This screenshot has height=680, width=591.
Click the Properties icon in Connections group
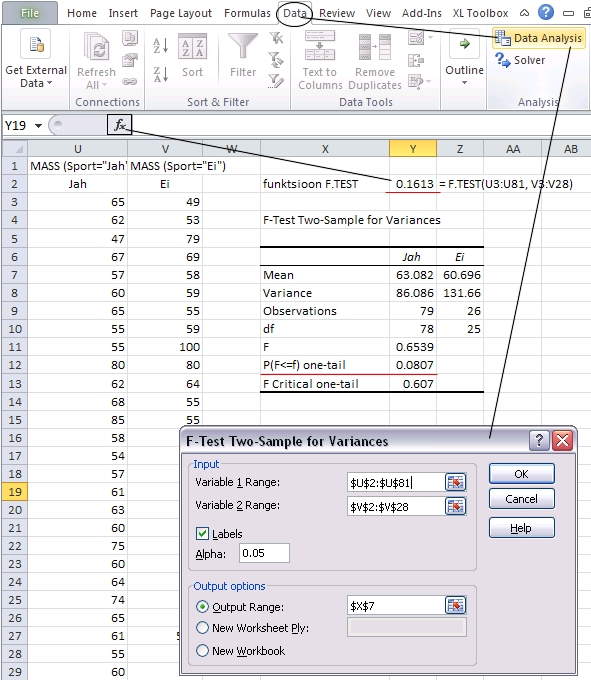tap(130, 60)
